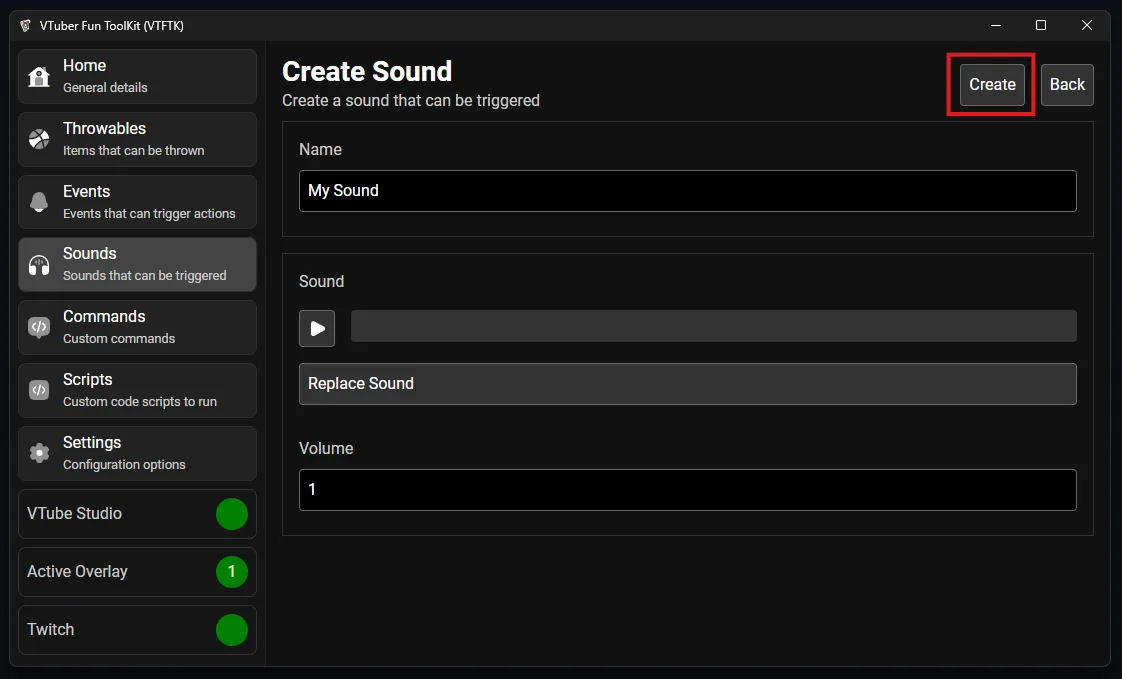Focus the Name text field
The height and width of the screenshot is (679, 1122).
687,191
